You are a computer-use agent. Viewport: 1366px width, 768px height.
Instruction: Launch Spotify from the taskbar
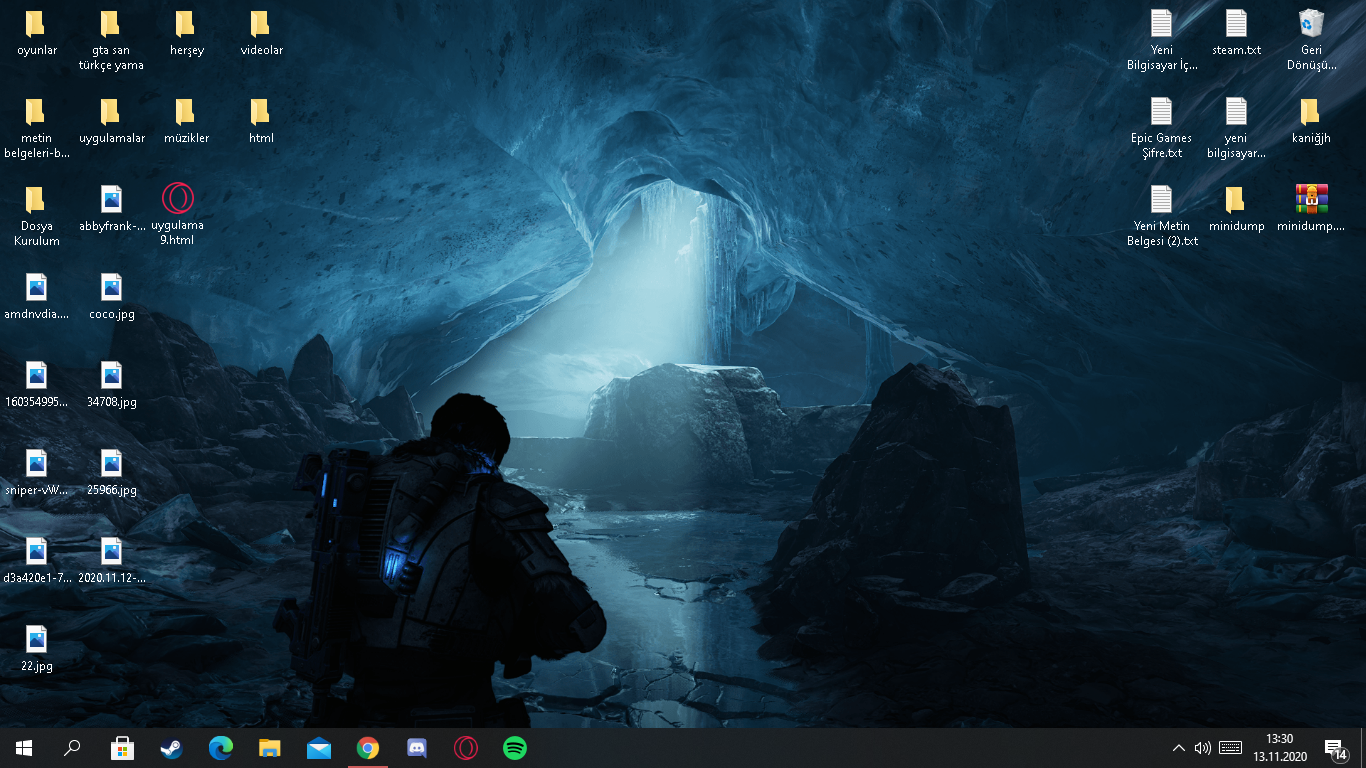515,748
